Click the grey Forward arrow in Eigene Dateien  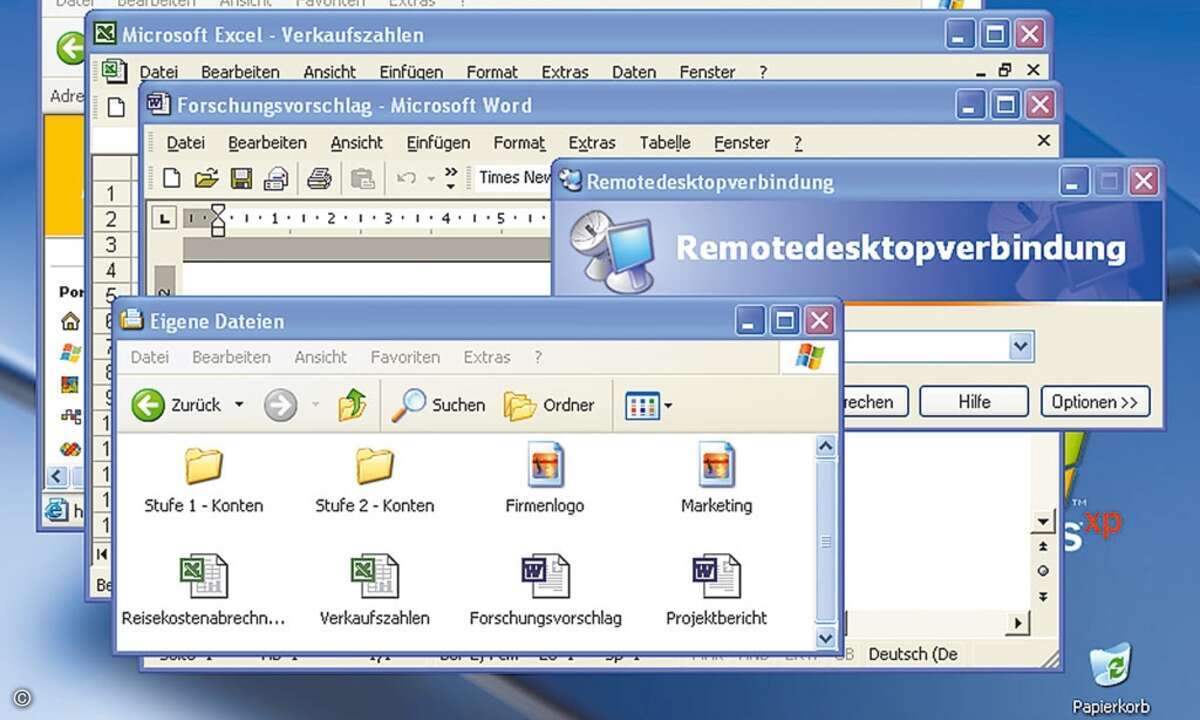coord(280,405)
